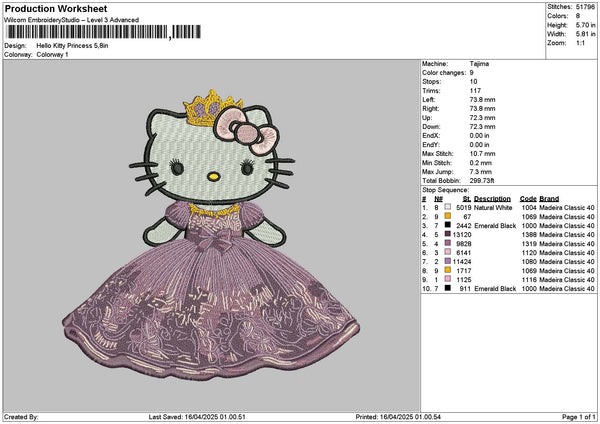
Task: Select Total Bobbin value 299.73ft
Action: pyautogui.click(x=482, y=181)
